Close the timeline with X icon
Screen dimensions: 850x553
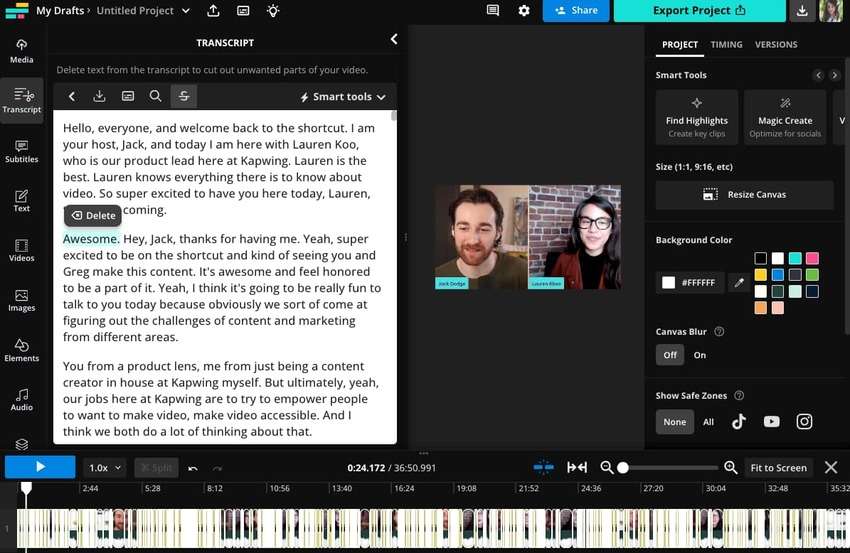coord(830,467)
